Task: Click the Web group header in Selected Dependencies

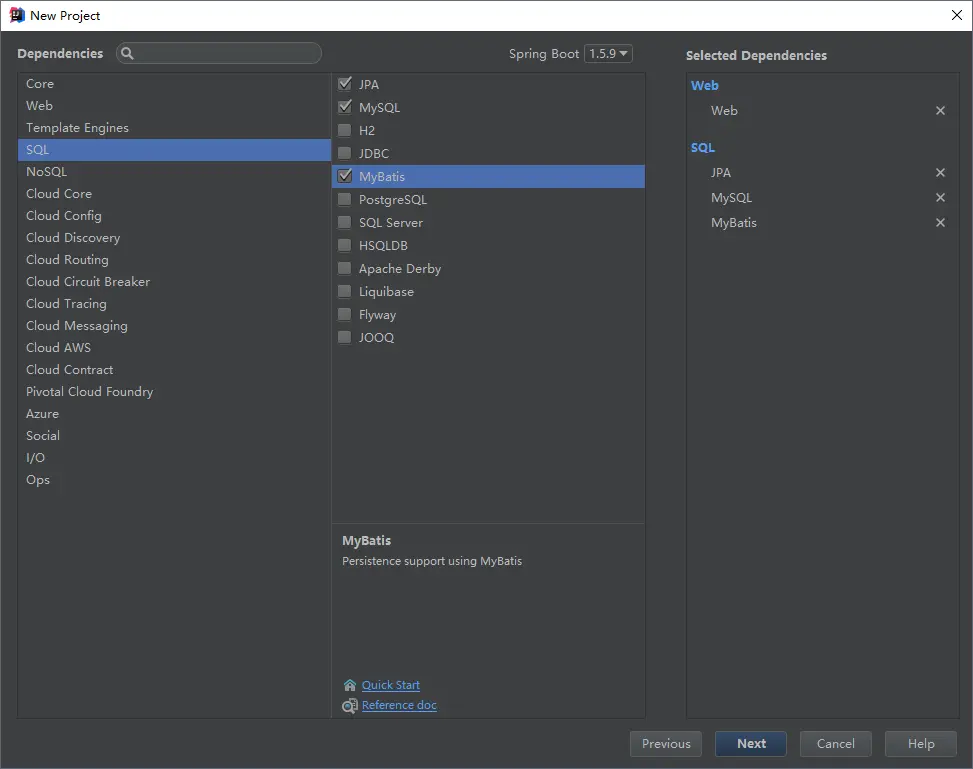Action: tap(705, 86)
